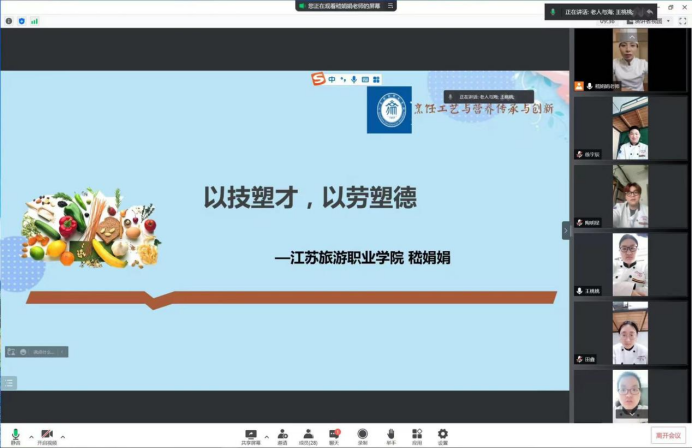Screen dimensions: 692x448
Task: Check network signal strength bars icon
Action: pyautogui.click(x=34, y=21)
